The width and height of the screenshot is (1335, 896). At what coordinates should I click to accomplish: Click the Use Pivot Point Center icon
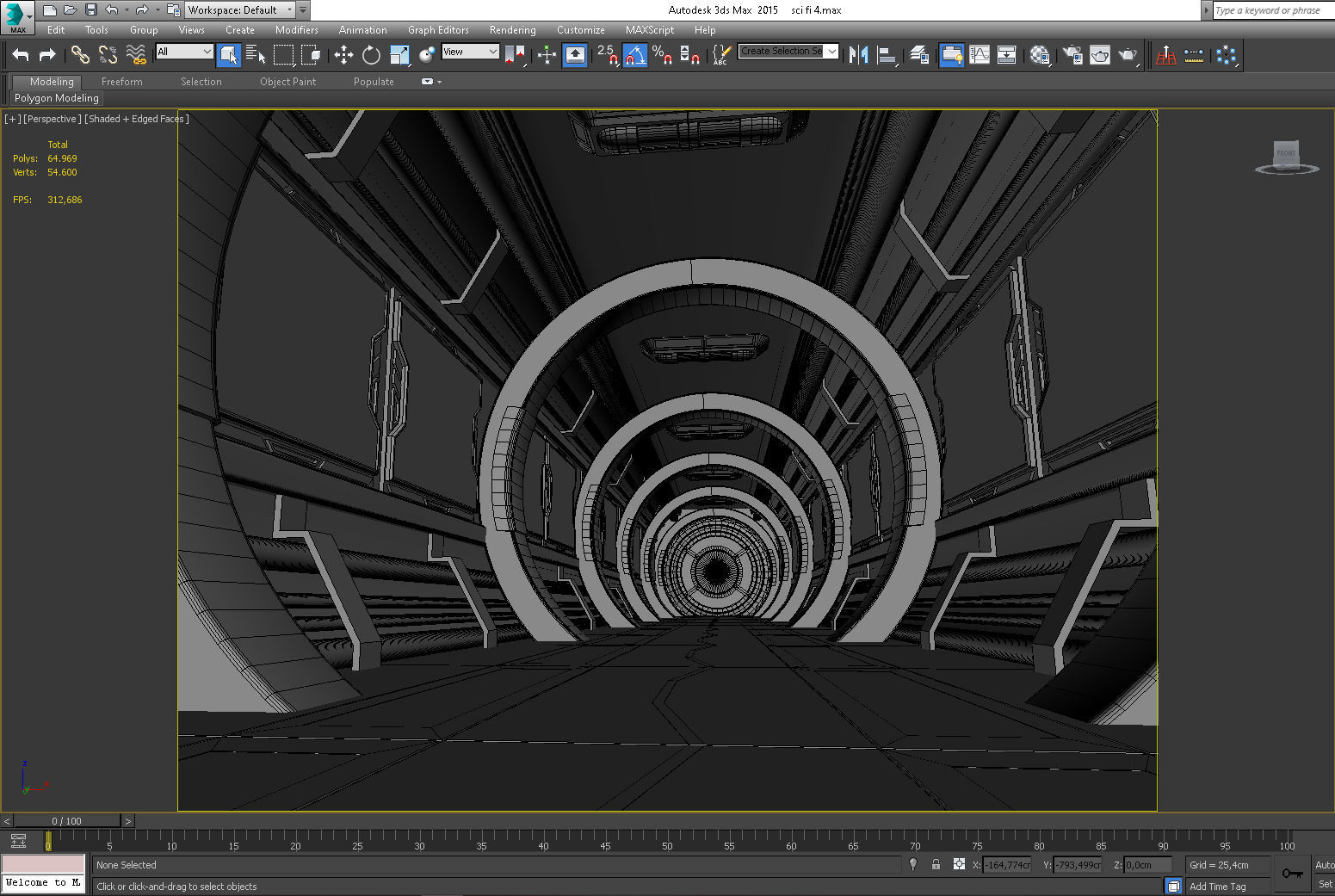[x=515, y=55]
